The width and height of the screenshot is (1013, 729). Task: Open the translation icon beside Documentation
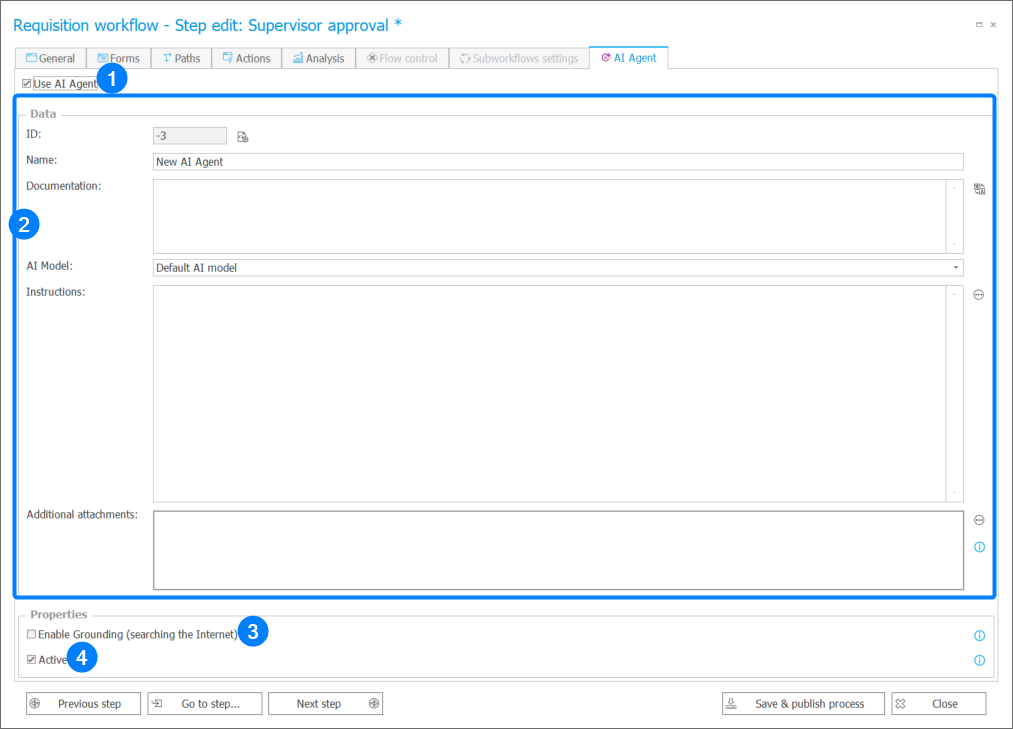(979, 189)
